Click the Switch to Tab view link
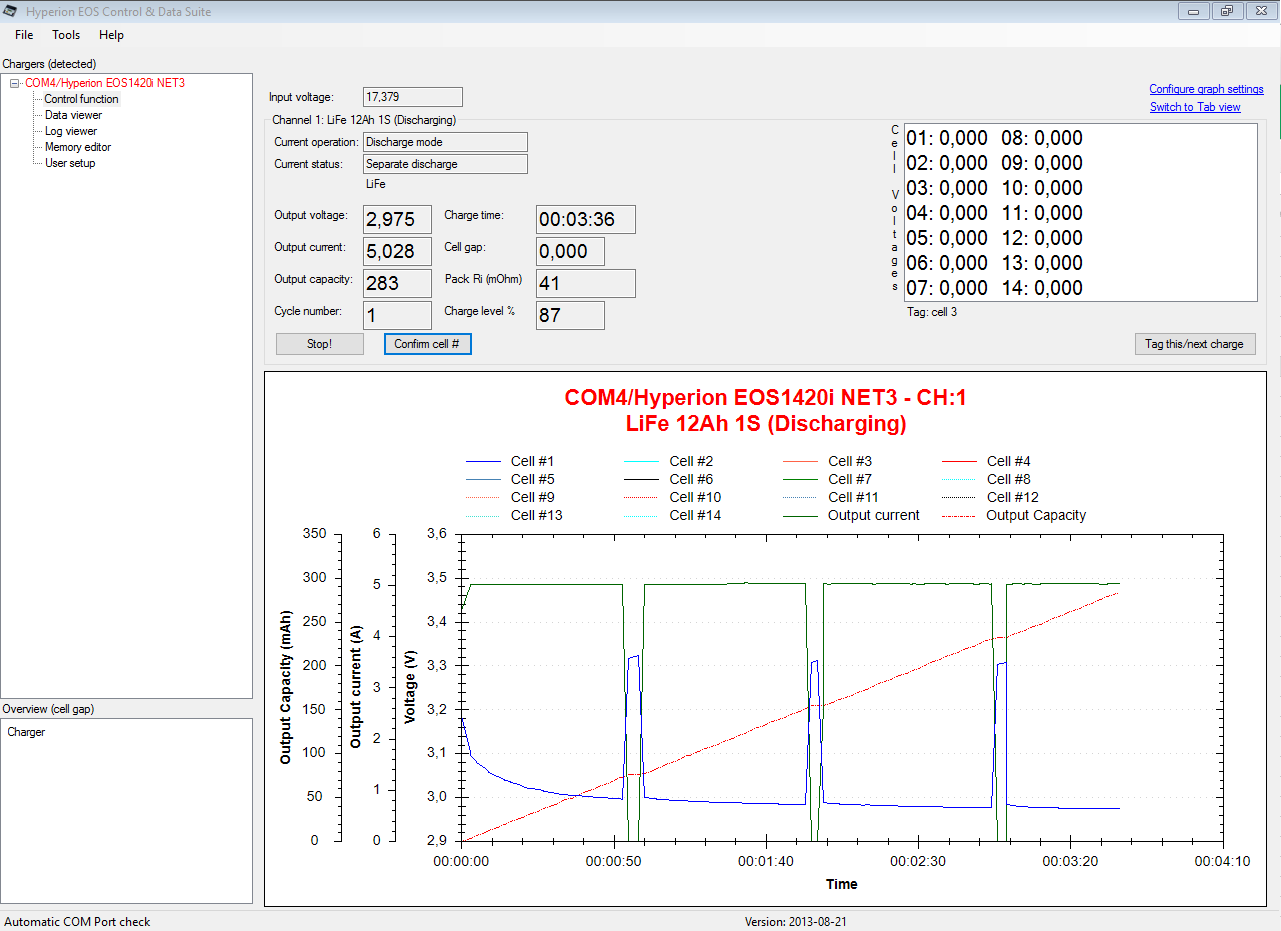This screenshot has width=1281, height=931. 1195,107
